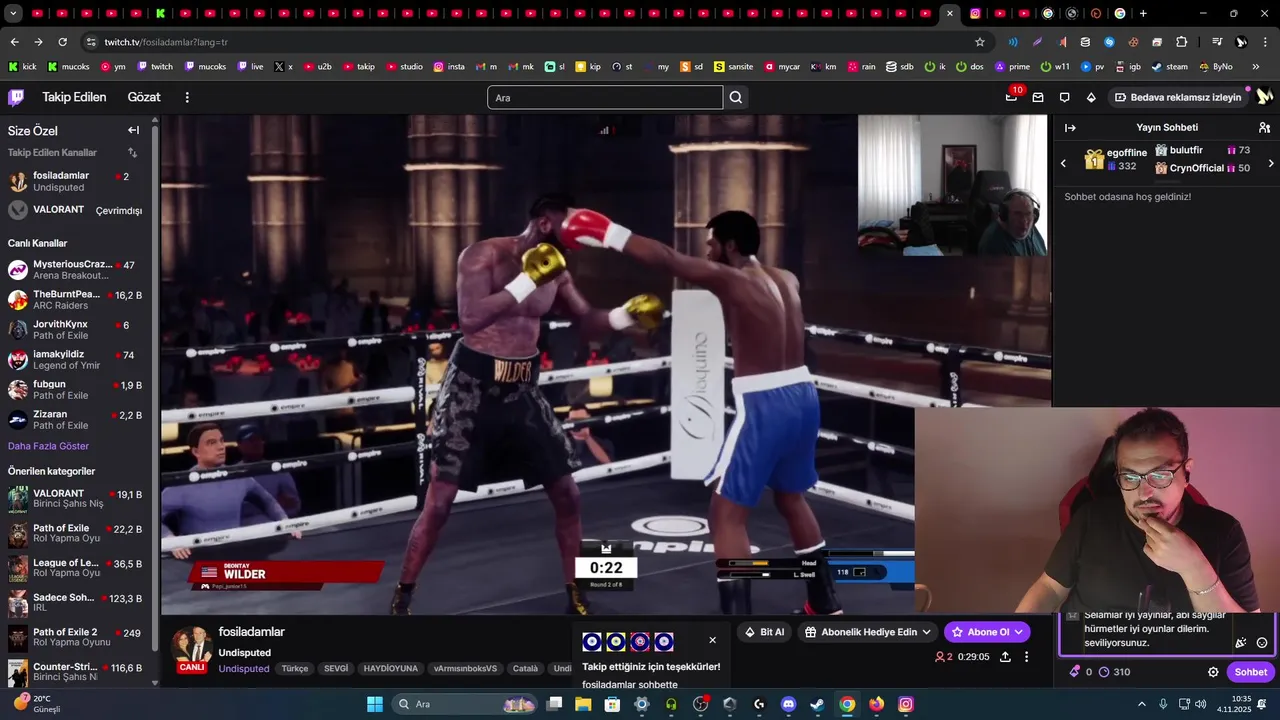Sort followed channels with the arrows icon
This screenshot has height=720, width=1280.
[x=132, y=153]
